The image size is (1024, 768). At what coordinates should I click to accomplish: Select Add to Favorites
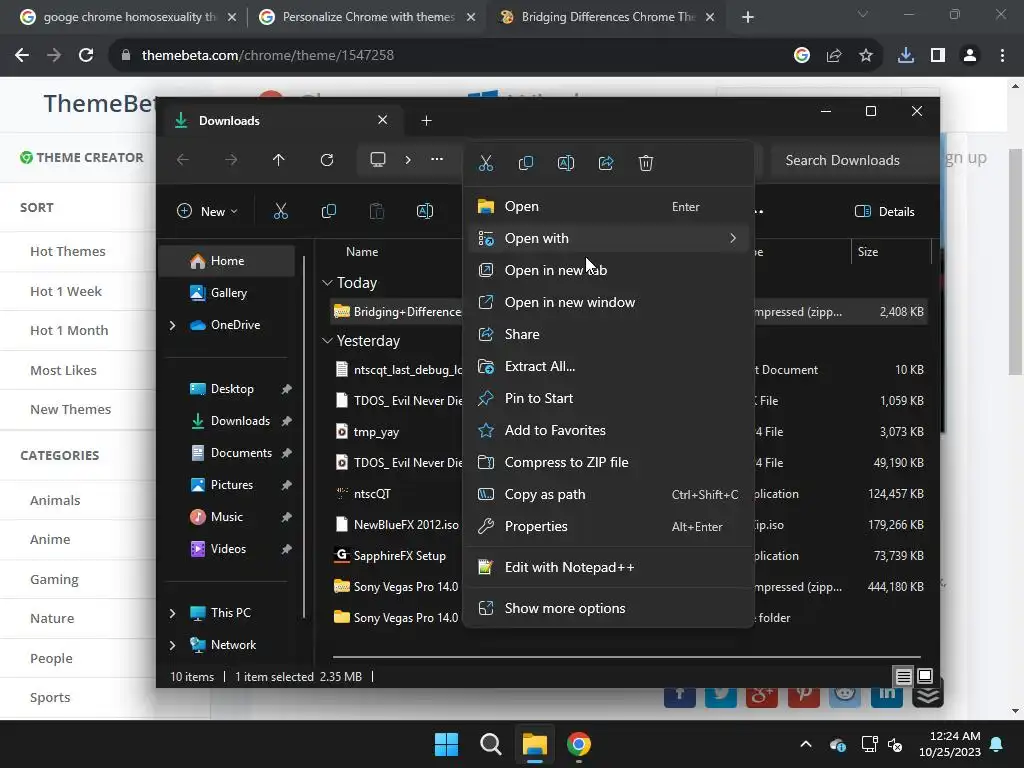point(609,430)
